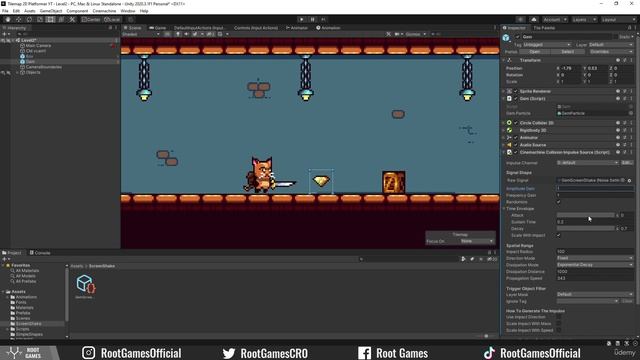Open the Collab cloud icon
This screenshot has height=360, width=640.
[534, 19]
